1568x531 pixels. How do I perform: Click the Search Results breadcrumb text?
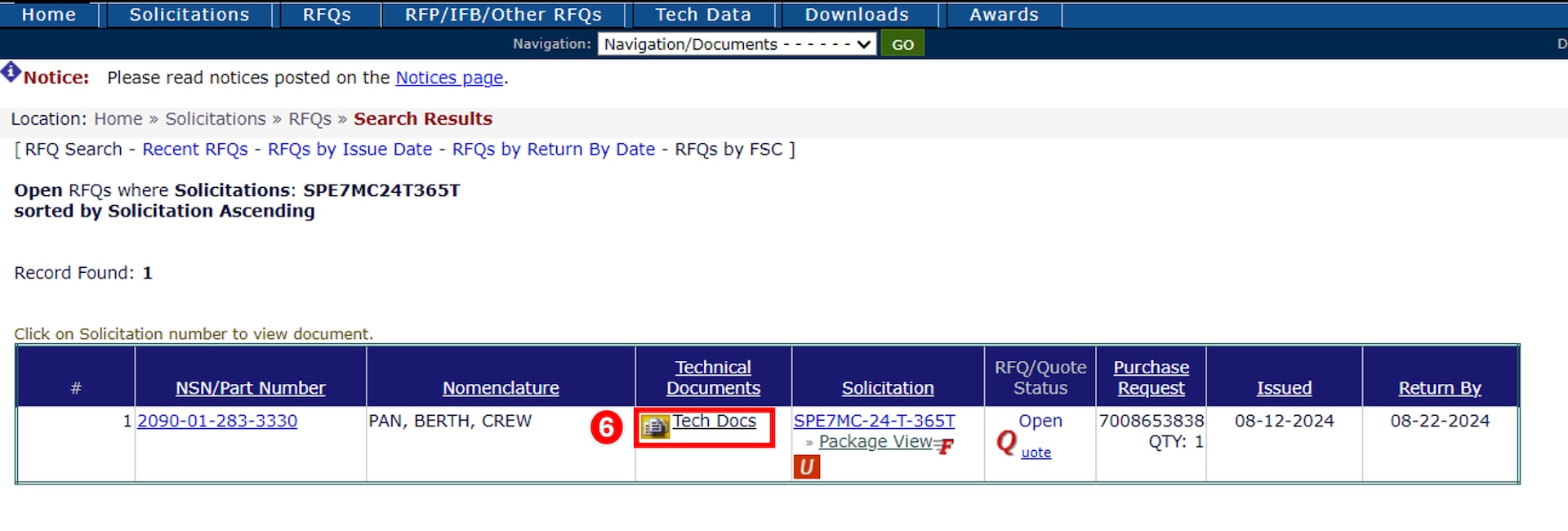tap(423, 119)
